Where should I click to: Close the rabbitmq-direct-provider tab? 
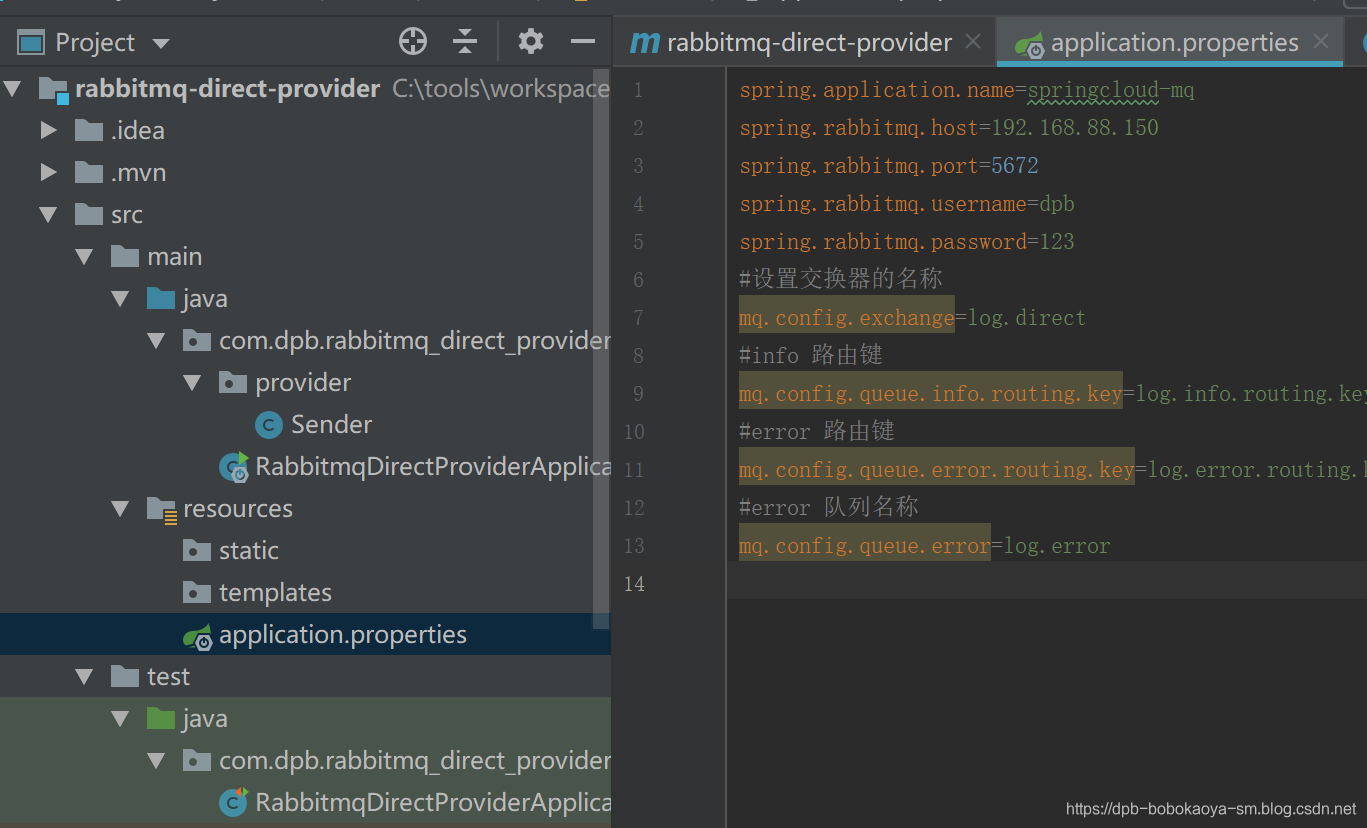[x=973, y=42]
